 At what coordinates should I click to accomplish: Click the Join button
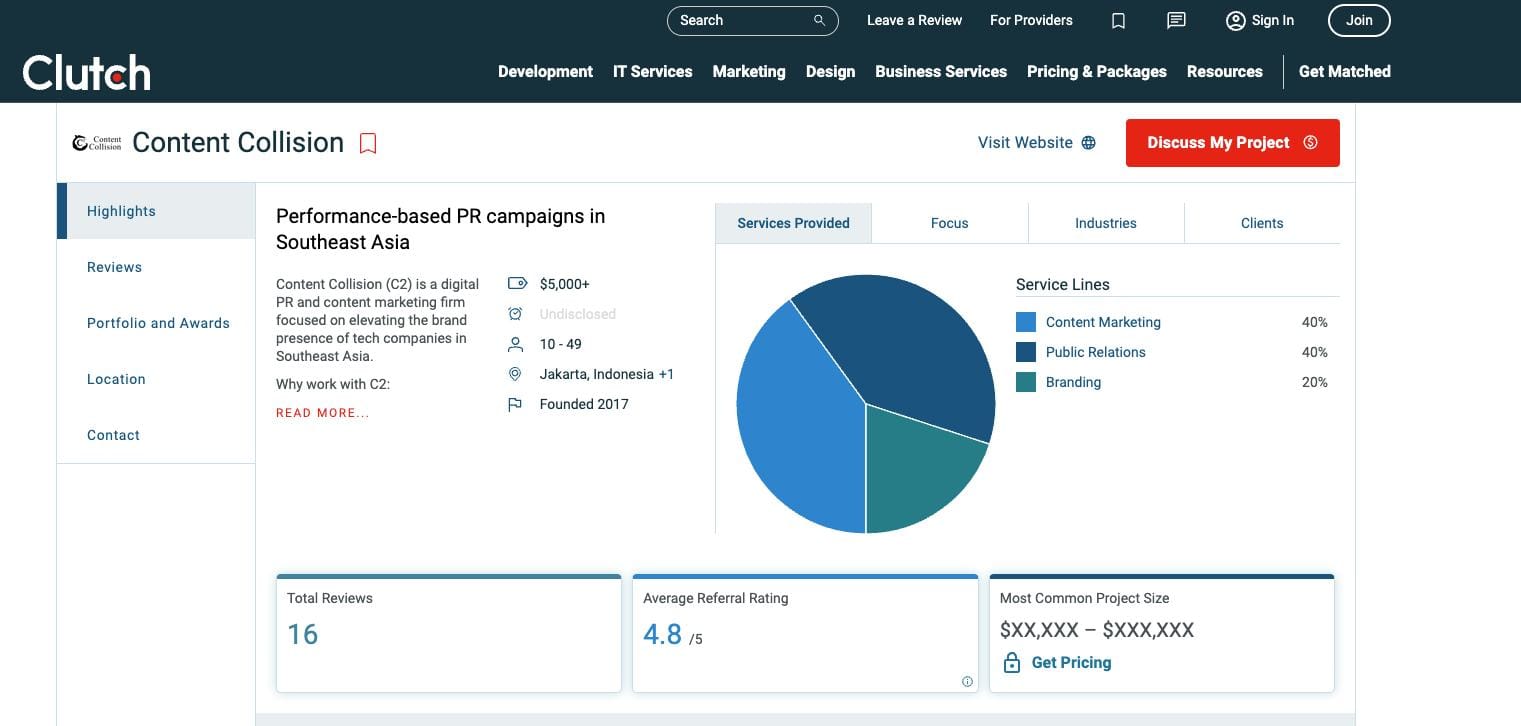point(1359,20)
